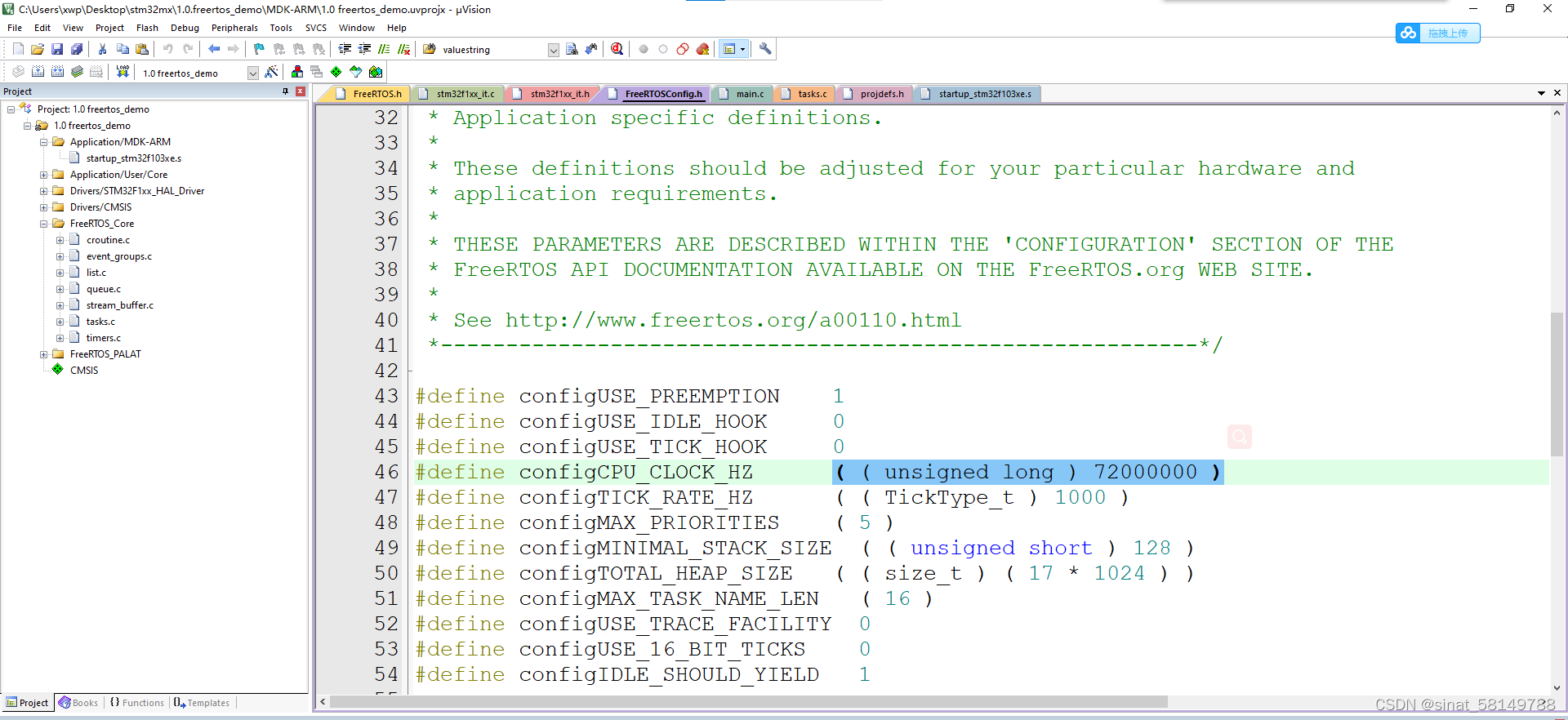Image resolution: width=1568 pixels, height=720 pixels.
Task: Build target files icon
Action: coord(38,72)
